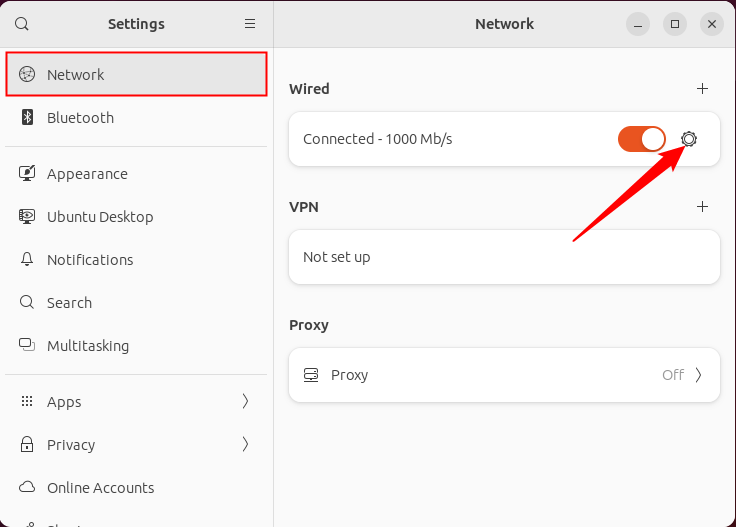Click the 'Not set up' VPN row
736x527 pixels.
coord(504,257)
